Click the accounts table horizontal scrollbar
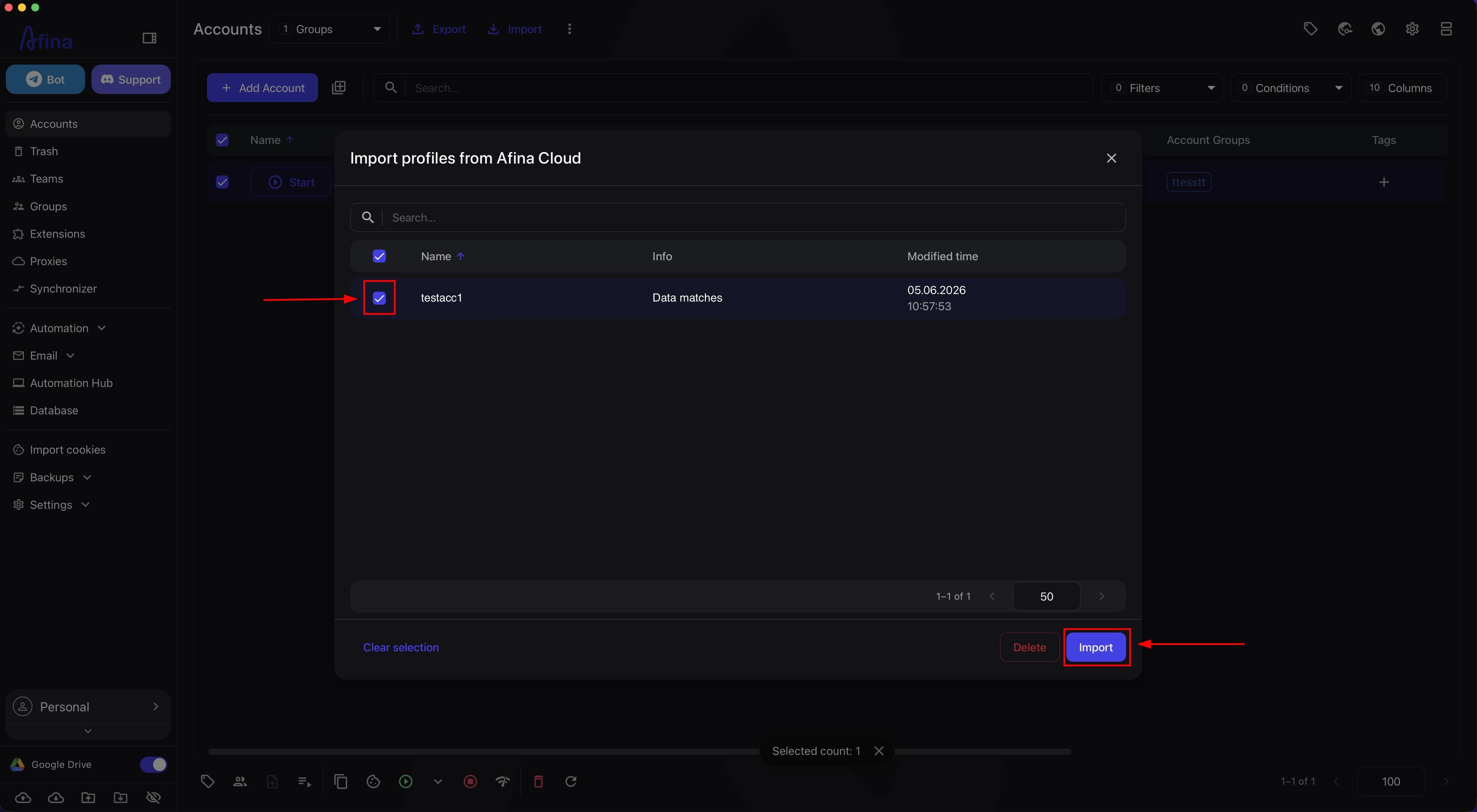Image resolution: width=1477 pixels, height=812 pixels. pos(639,751)
